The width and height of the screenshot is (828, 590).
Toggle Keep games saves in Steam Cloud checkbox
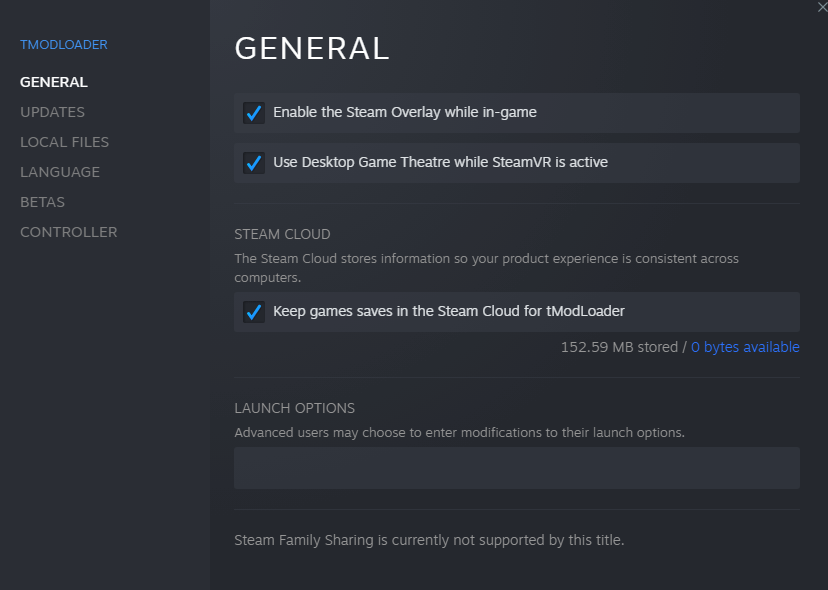pyautogui.click(x=254, y=312)
